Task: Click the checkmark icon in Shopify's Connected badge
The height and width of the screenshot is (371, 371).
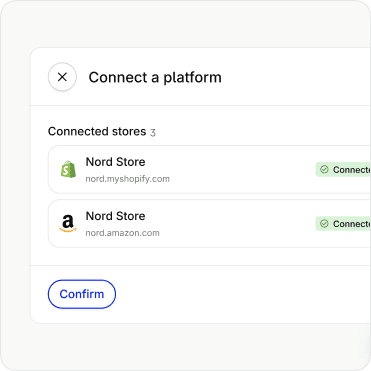Action: click(x=324, y=169)
